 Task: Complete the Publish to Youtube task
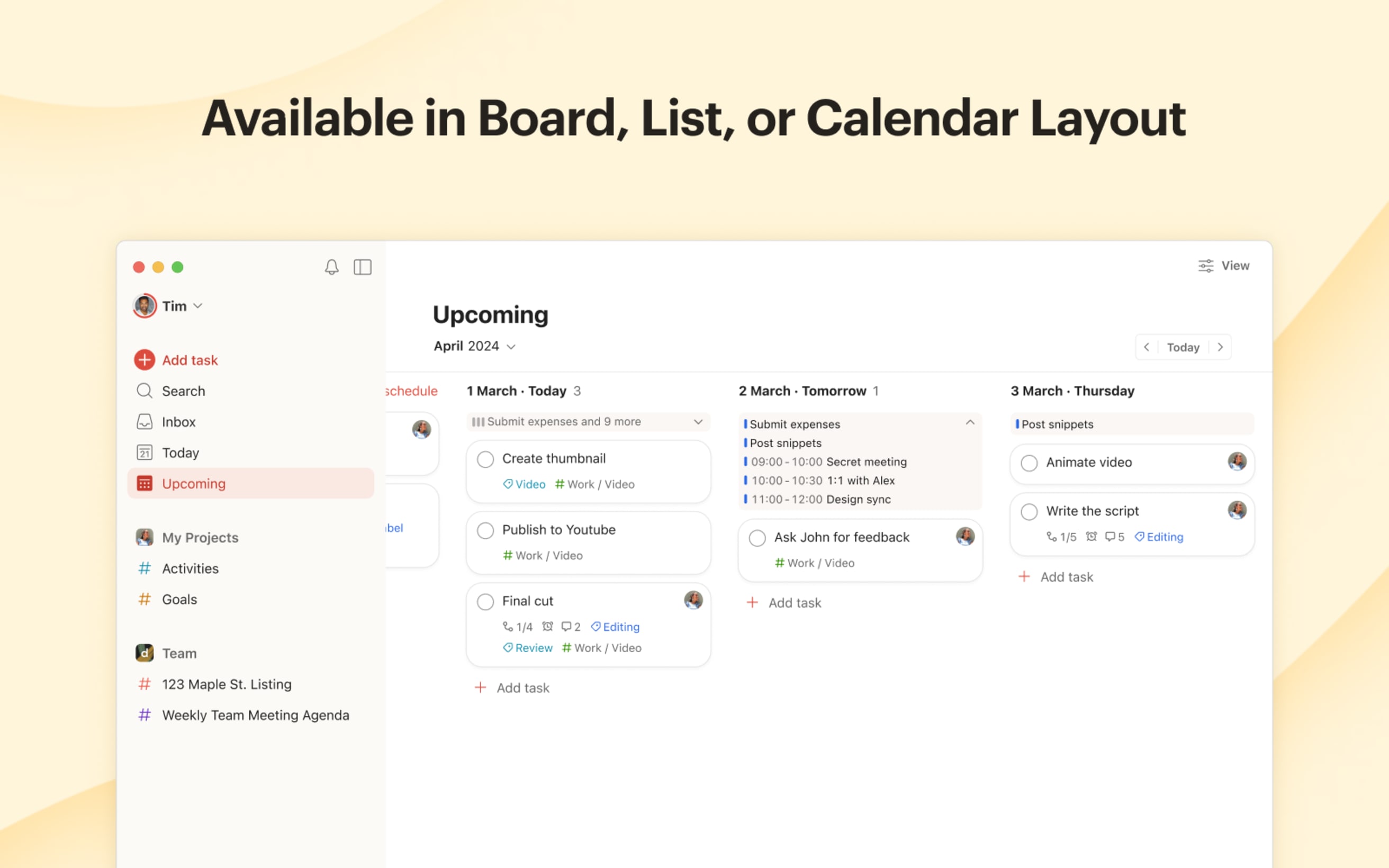[x=485, y=530]
